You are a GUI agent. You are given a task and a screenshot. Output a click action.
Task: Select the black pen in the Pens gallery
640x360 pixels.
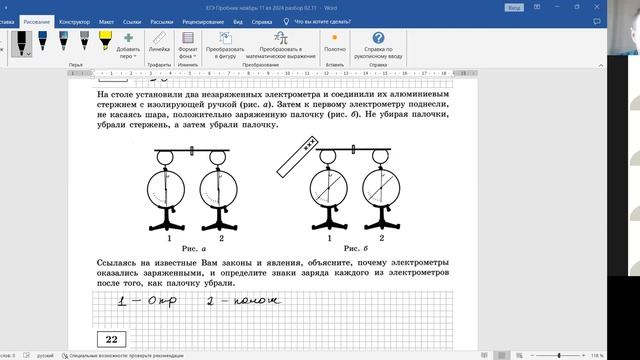coord(21,43)
